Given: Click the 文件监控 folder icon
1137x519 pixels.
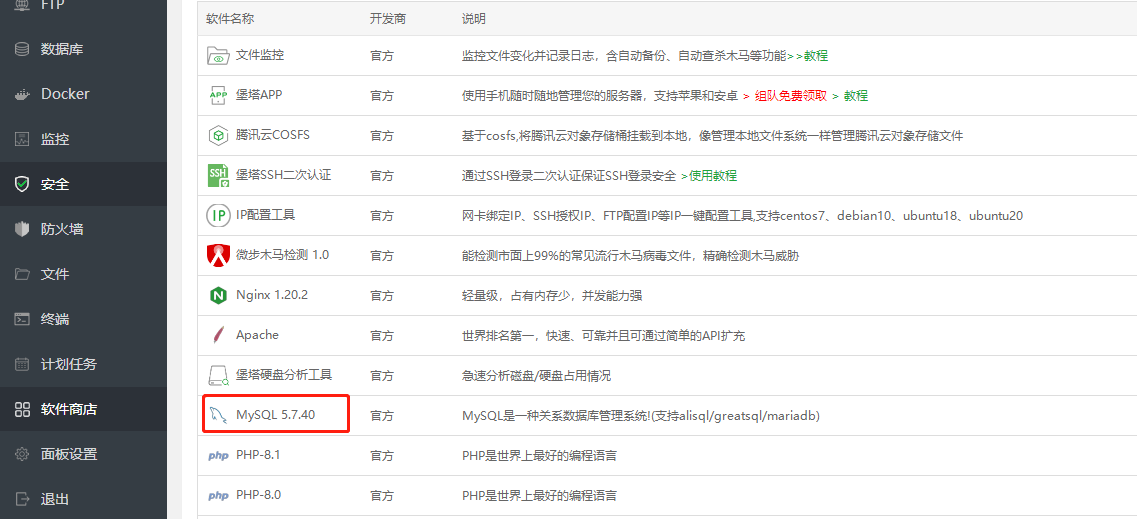Looking at the screenshot, I should (x=218, y=56).
